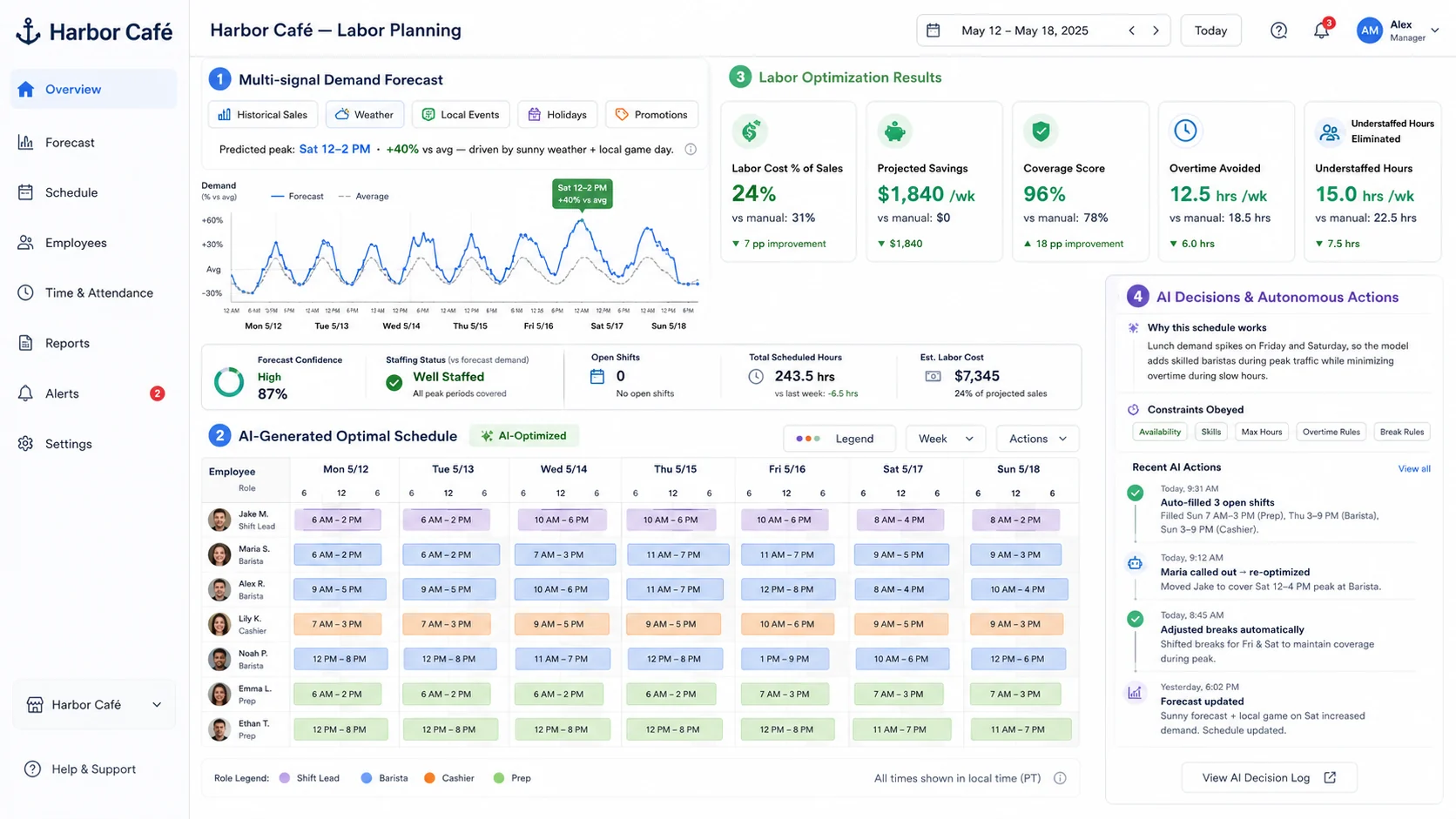Click View AI Decision Log button

click(x=1269, y=778)
